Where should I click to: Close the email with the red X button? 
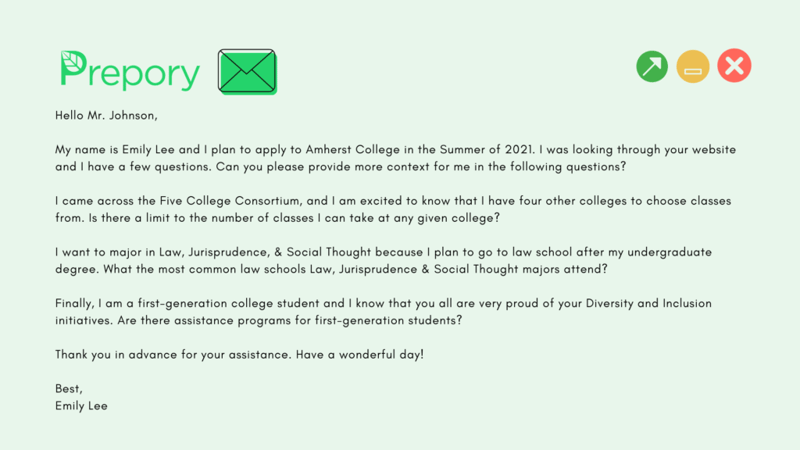pyautogui.click(x=734, y=67)
